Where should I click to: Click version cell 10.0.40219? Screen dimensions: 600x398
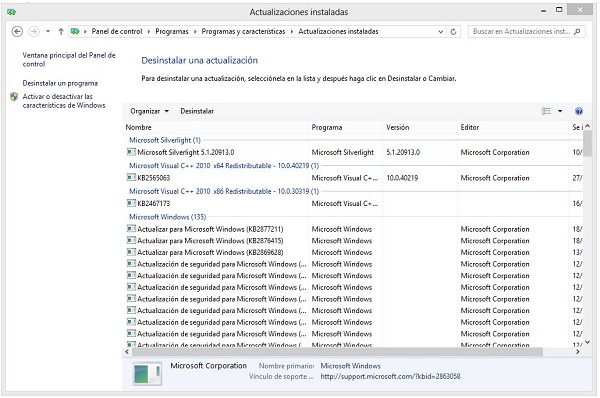tap(402, 178)
